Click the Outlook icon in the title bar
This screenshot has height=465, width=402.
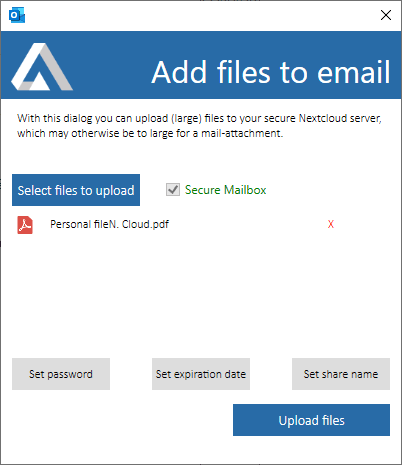tap(17, 16)
